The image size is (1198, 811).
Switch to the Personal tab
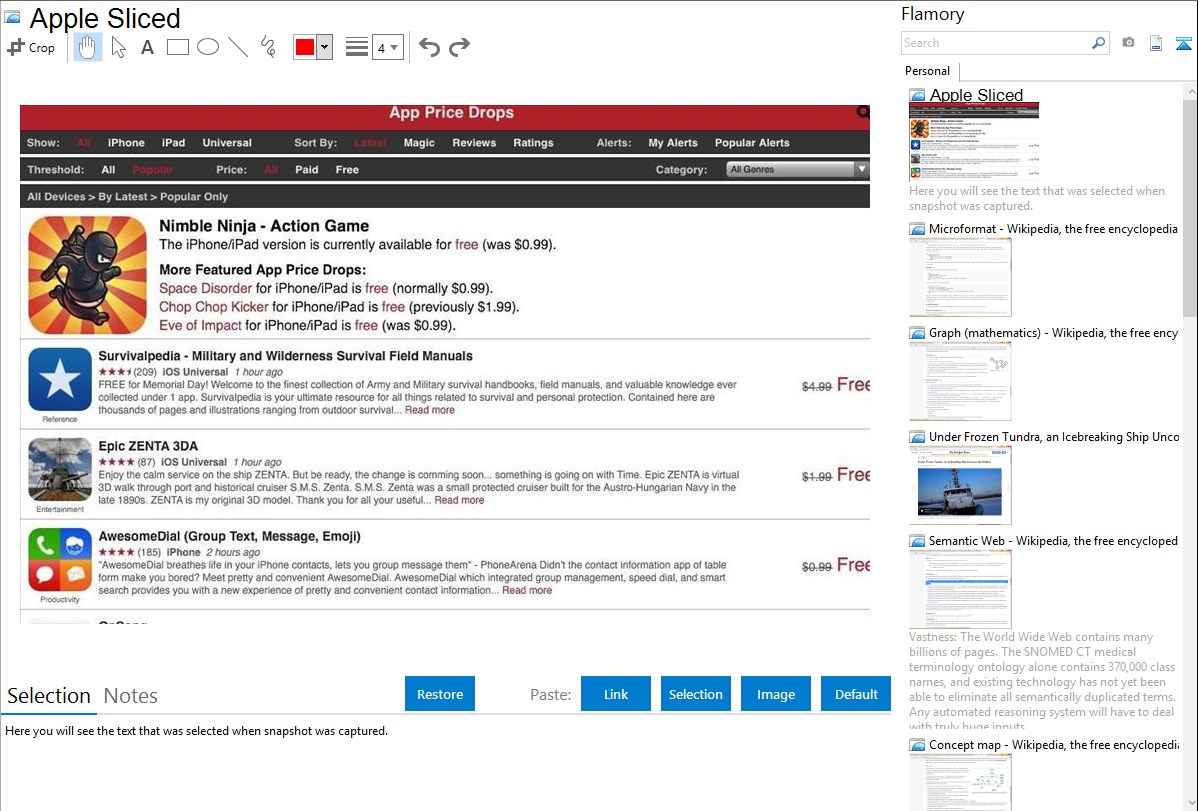pyautogui.click(x=928, y=71)
